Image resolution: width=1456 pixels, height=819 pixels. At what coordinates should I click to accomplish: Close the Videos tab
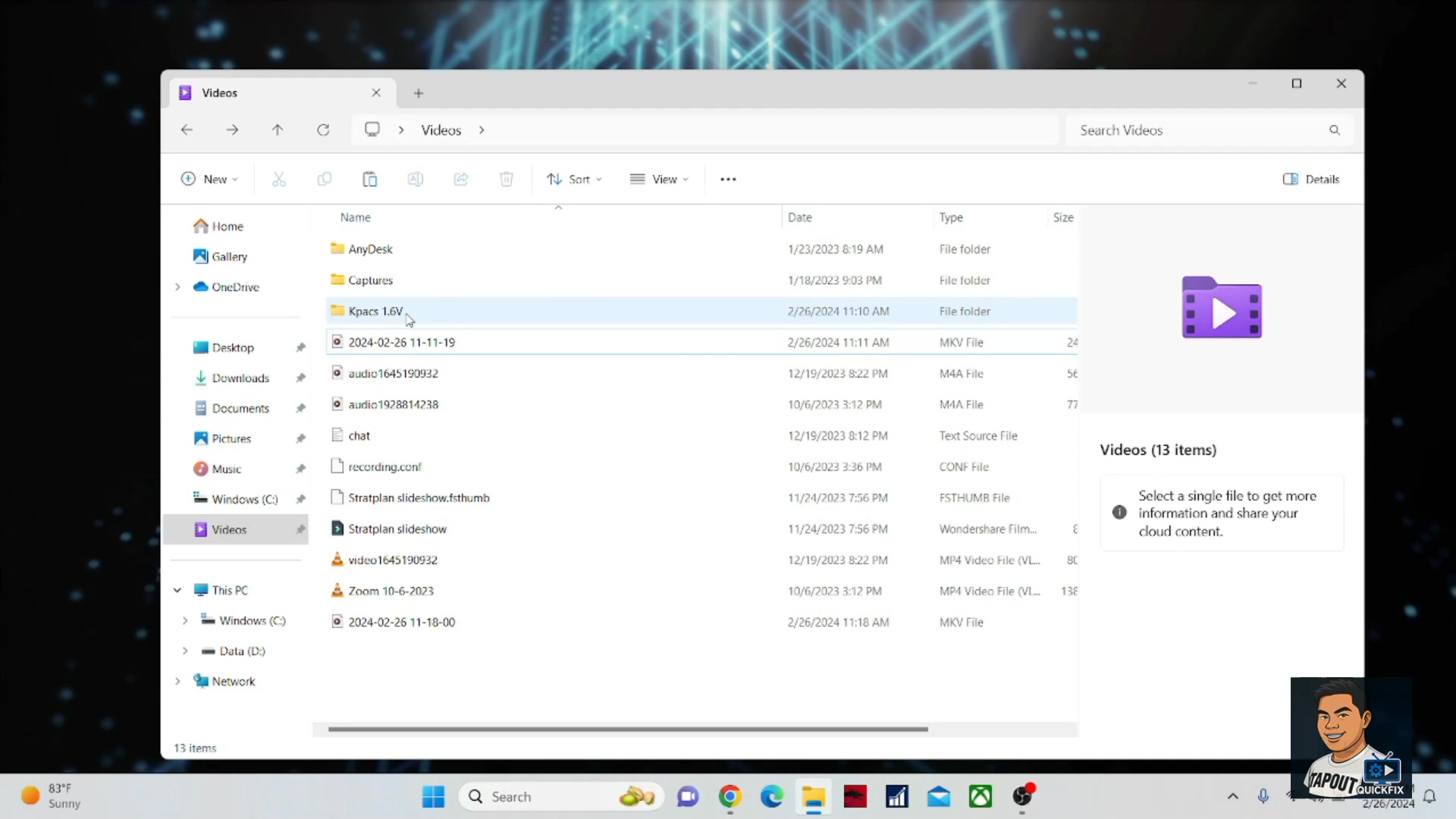[x=376, y=93]
